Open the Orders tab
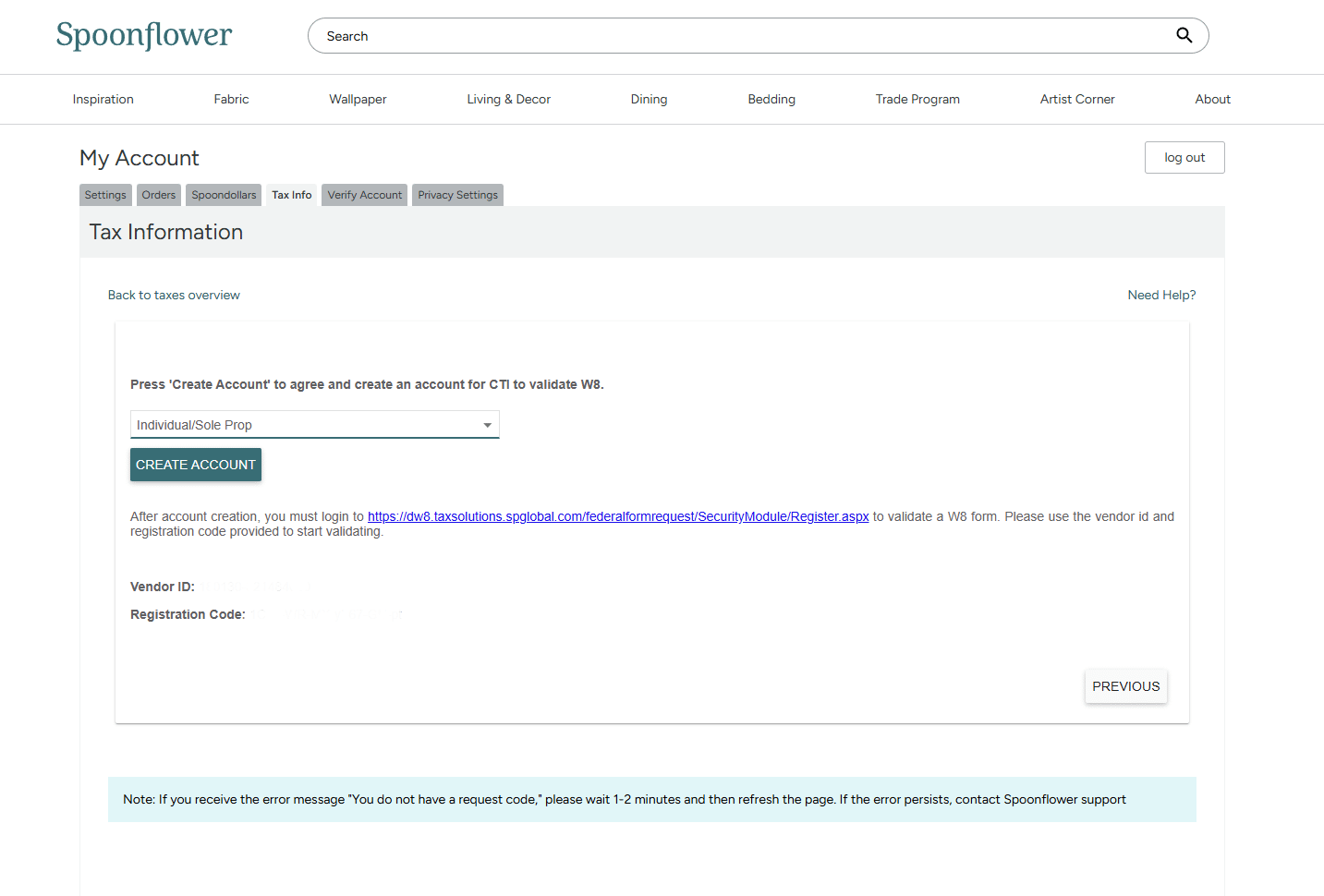Screen dimensions: 1324x896 tap(159, 195)
